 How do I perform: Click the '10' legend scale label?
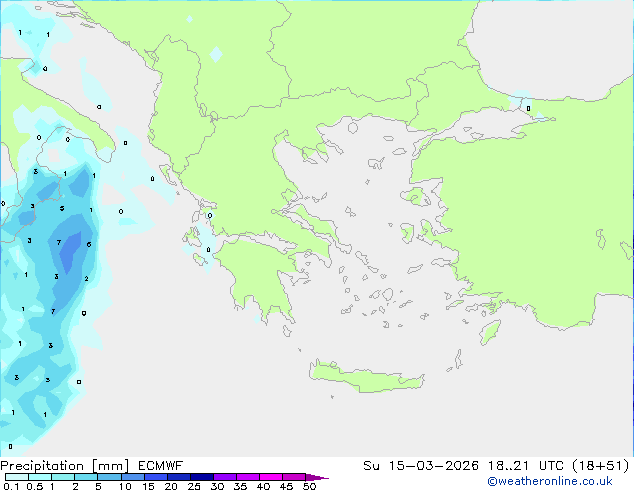tap(125, 486)
